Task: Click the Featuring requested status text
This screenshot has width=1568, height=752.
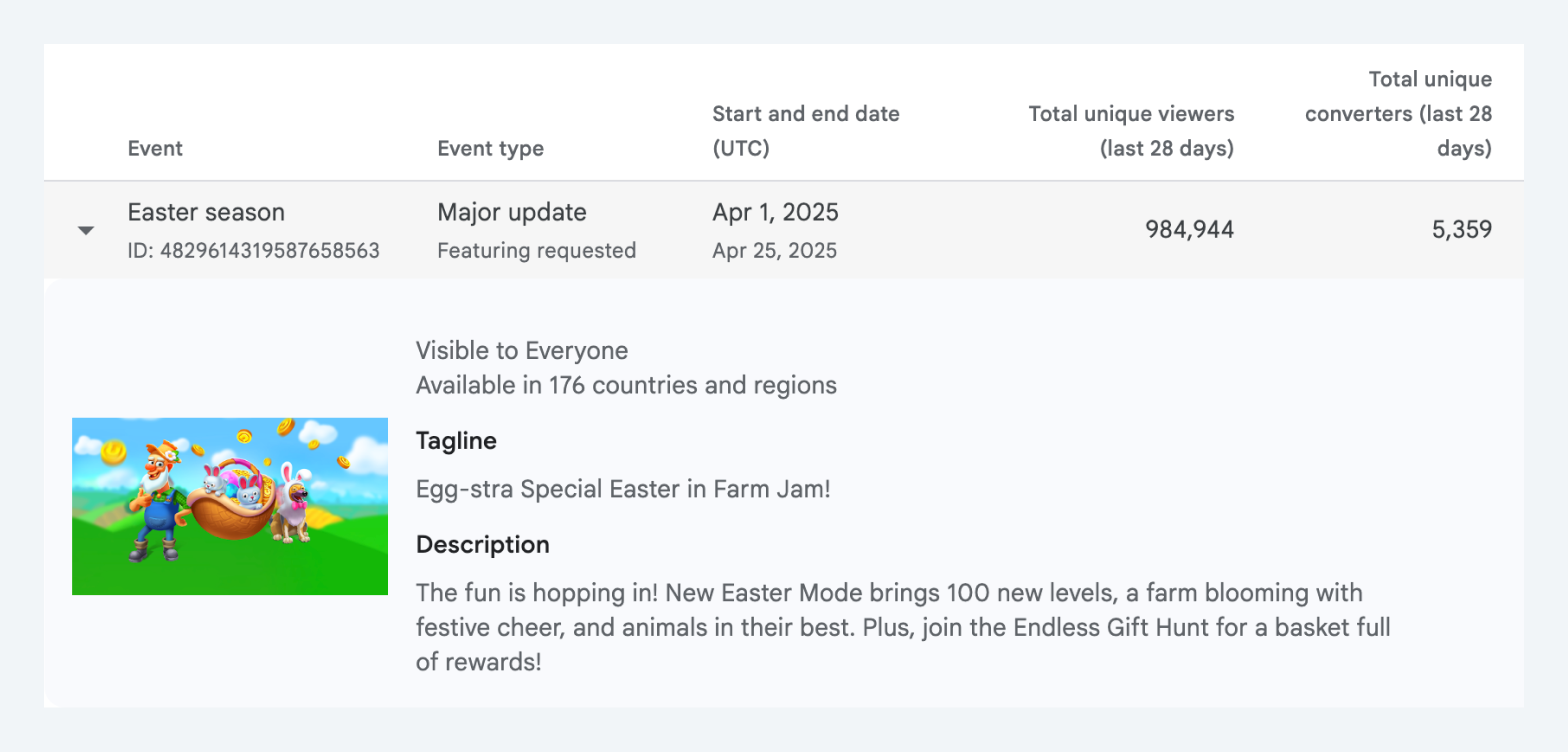Action: [x=537, y=251]
